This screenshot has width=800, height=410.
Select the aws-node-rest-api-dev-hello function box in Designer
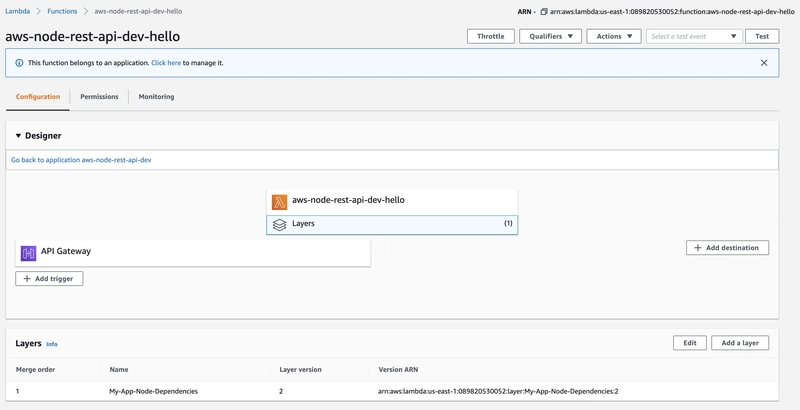[392, 202]
